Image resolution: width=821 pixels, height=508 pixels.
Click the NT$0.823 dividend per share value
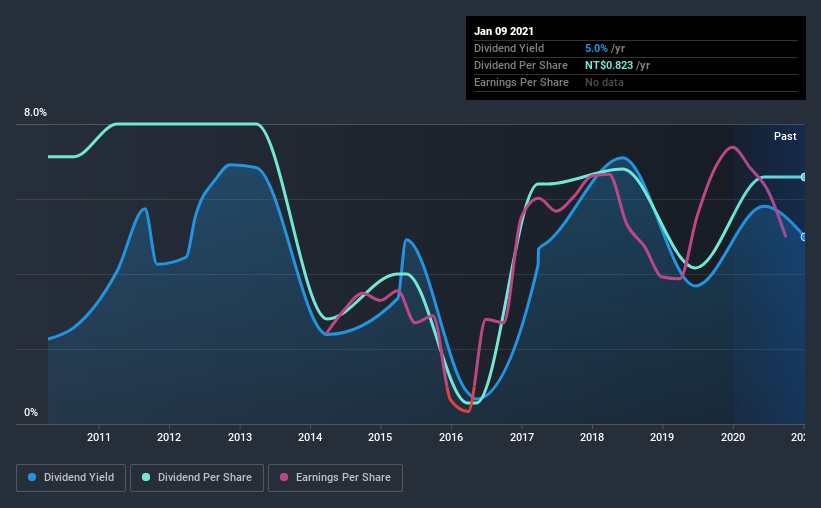click(609, 65)
